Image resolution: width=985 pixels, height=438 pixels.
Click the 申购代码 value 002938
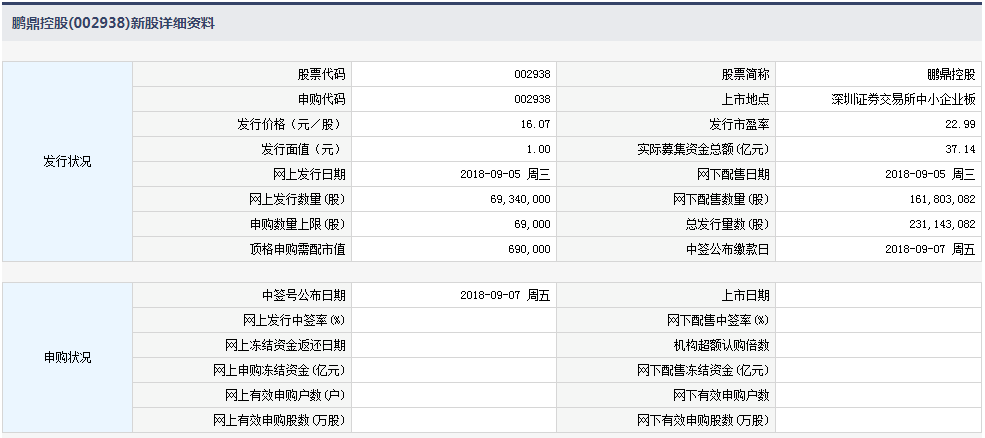coord(531,99)
